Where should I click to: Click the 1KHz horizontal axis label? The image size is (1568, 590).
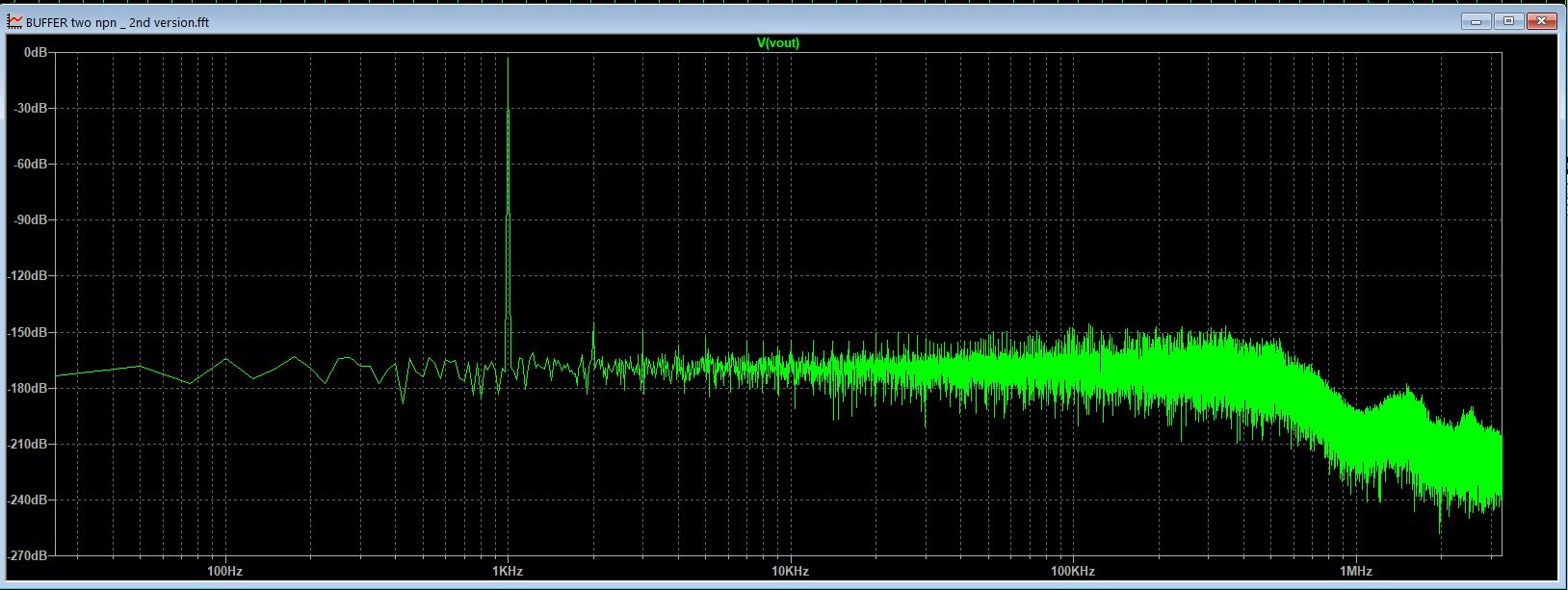(508, 571)
